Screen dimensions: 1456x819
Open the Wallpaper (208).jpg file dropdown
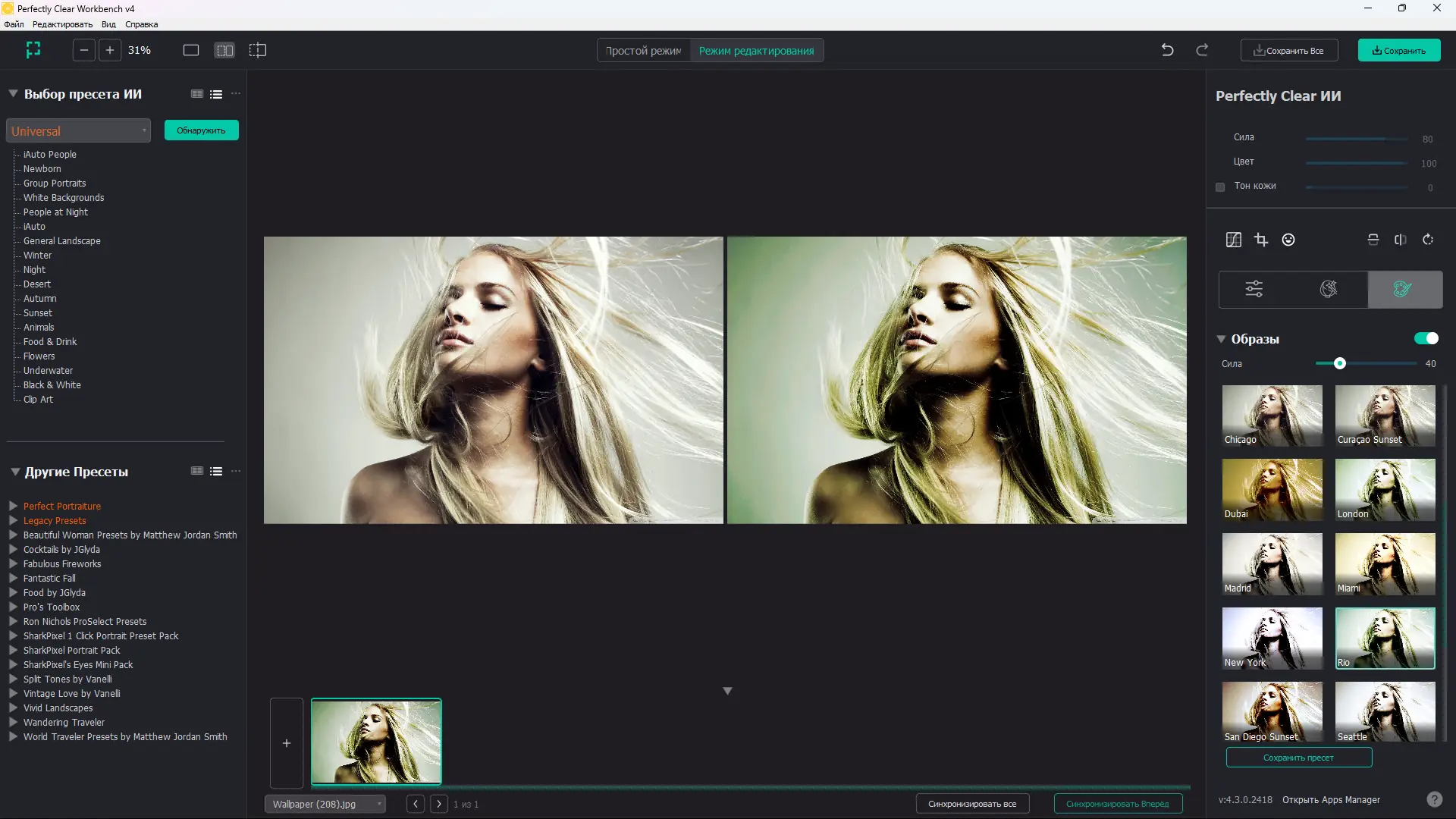pos(325,804)
